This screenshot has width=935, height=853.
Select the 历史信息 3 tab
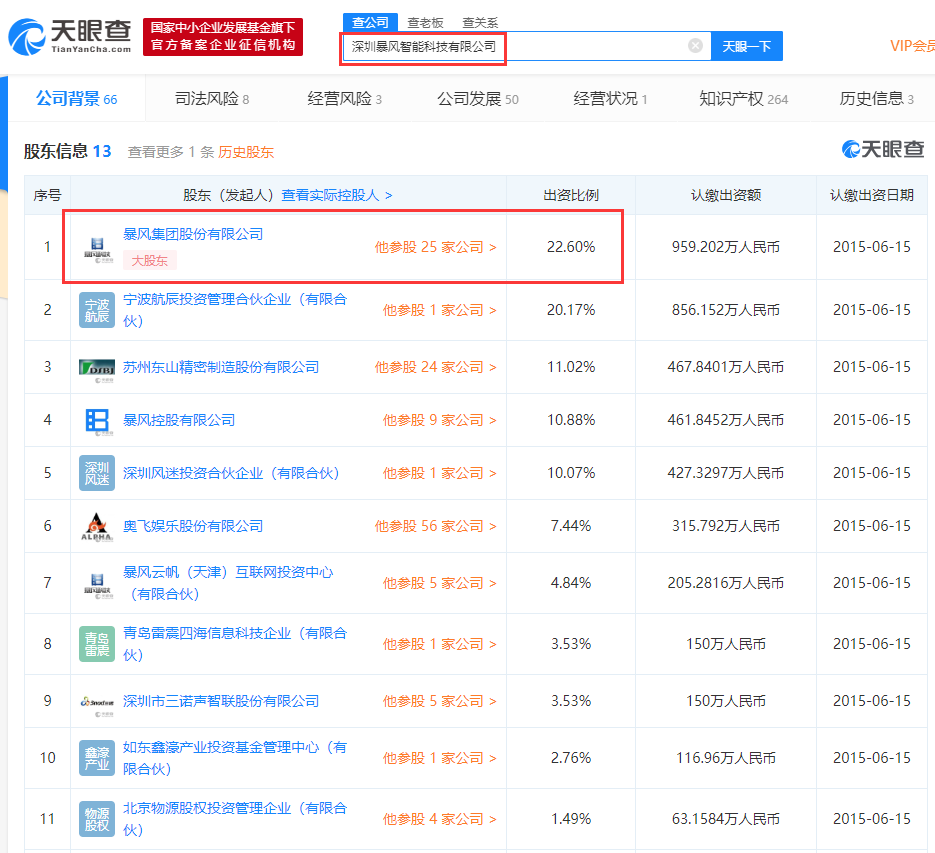[877, 98]
